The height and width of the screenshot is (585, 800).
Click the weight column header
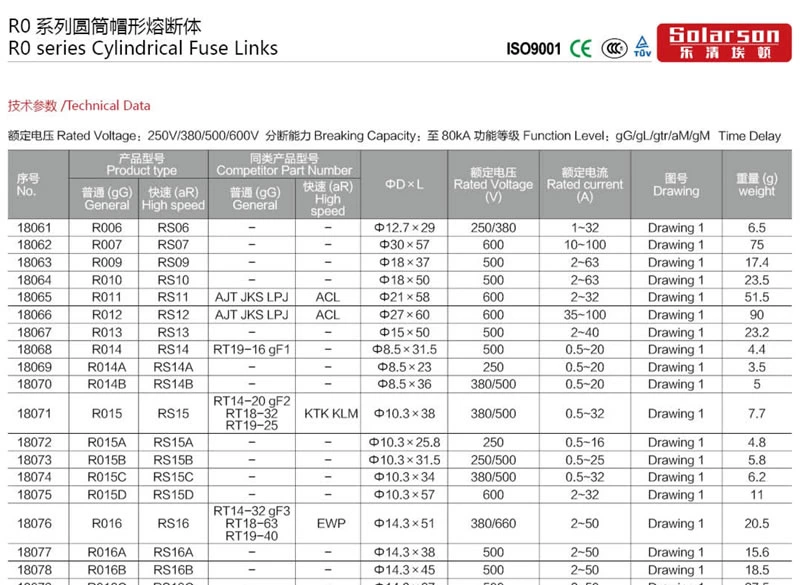756,185
